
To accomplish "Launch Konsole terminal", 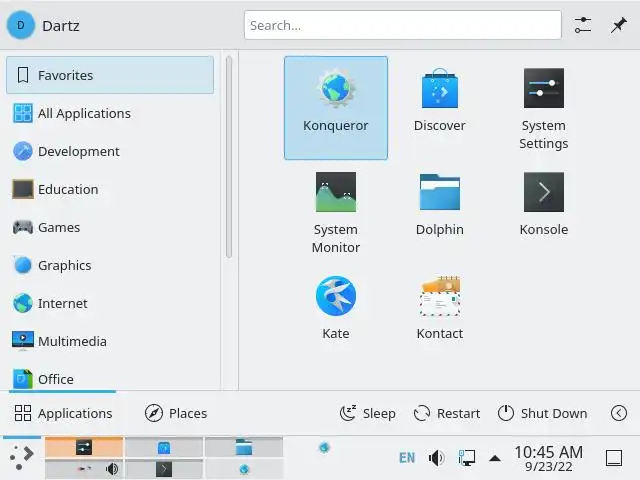I will (x=544, y=204).
